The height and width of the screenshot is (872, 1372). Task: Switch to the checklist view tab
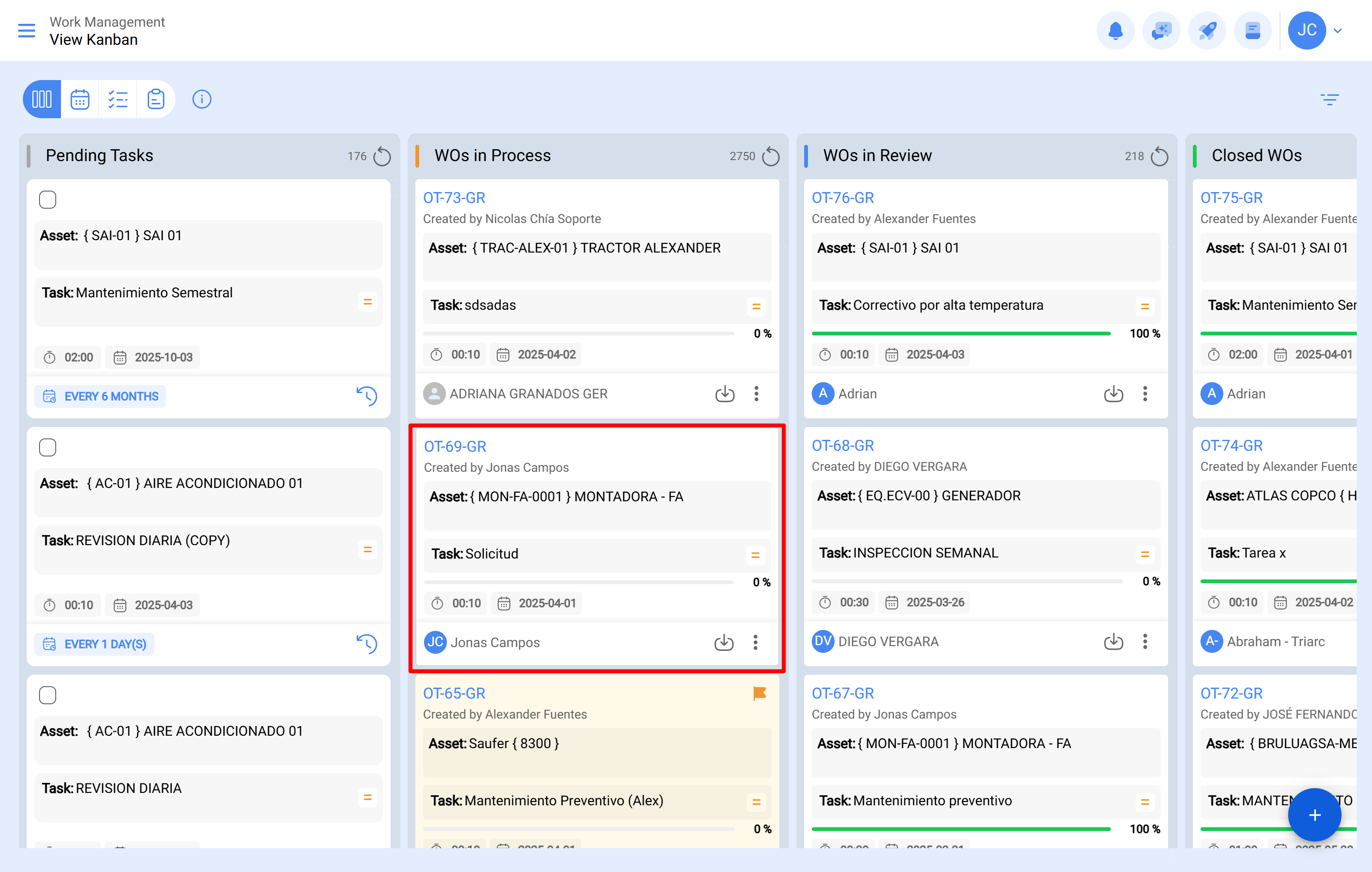coord(118,99)
